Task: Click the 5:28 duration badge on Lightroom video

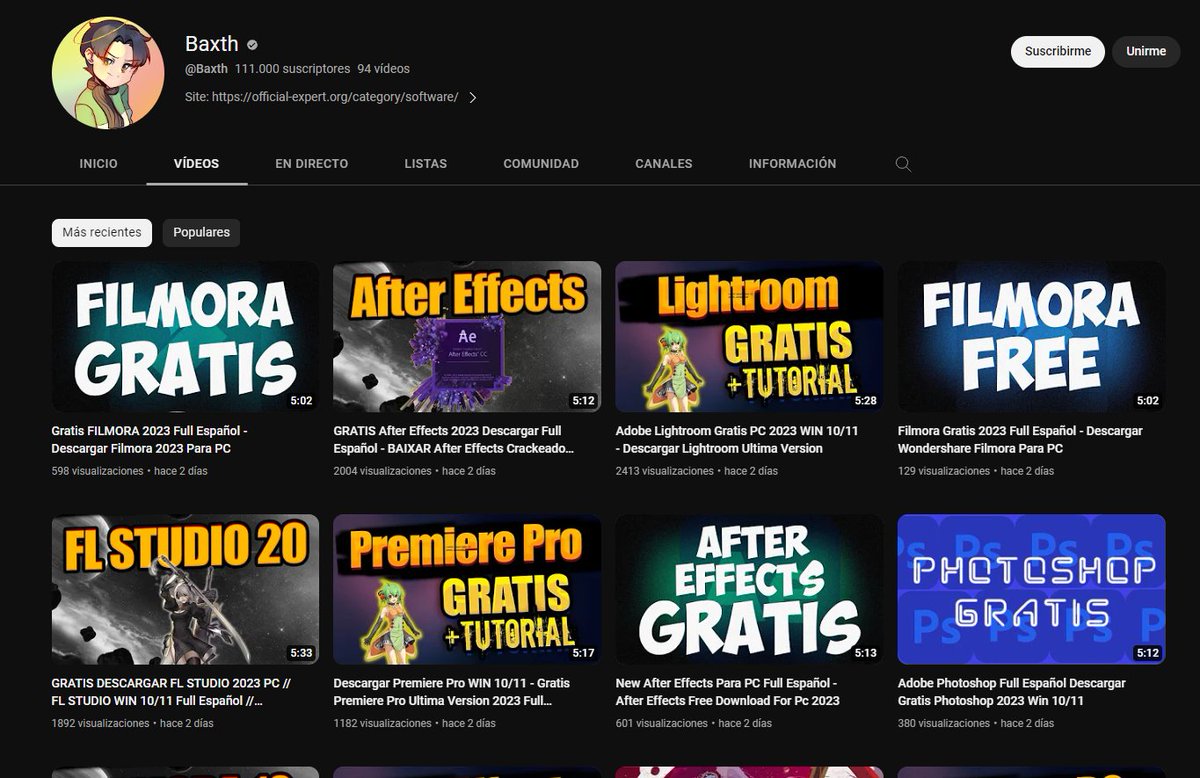Action: tap(865, 401)
